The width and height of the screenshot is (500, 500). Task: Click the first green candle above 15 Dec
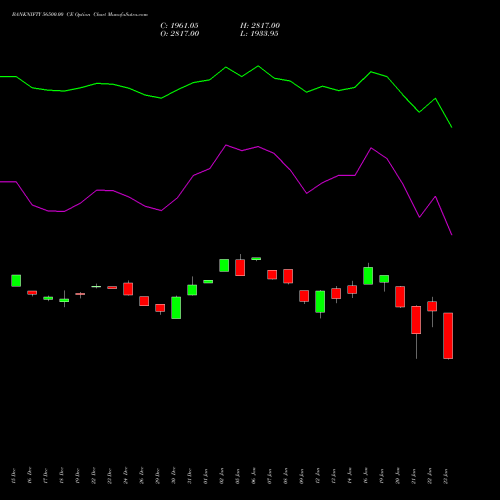[x=16, y=281]
